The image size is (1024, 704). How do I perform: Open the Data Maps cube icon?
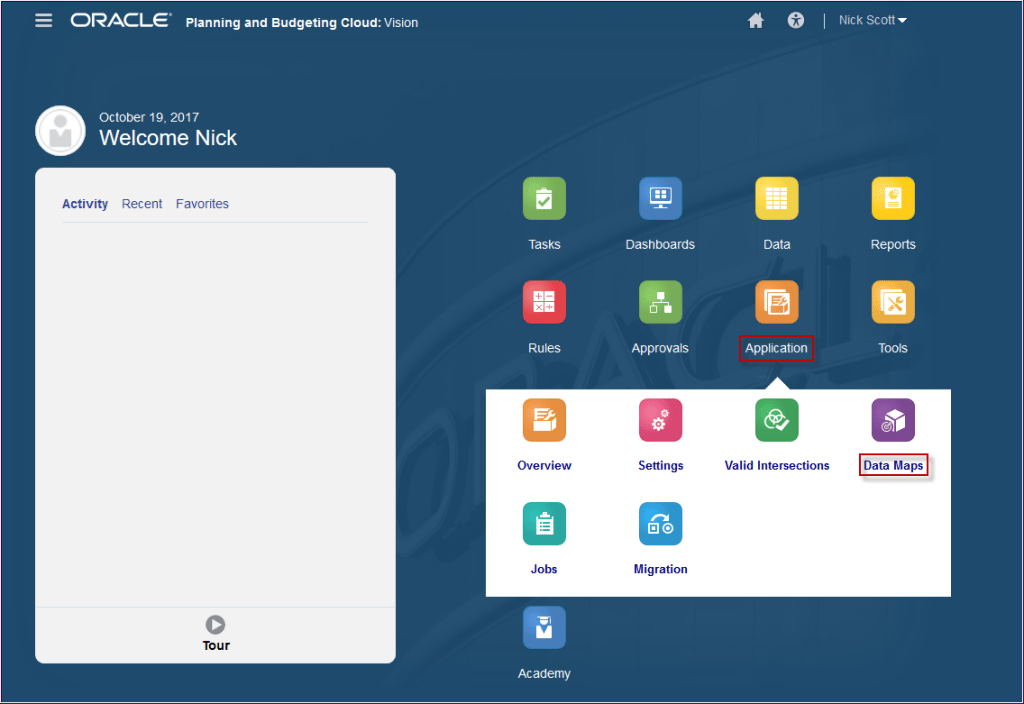[893, 420]
